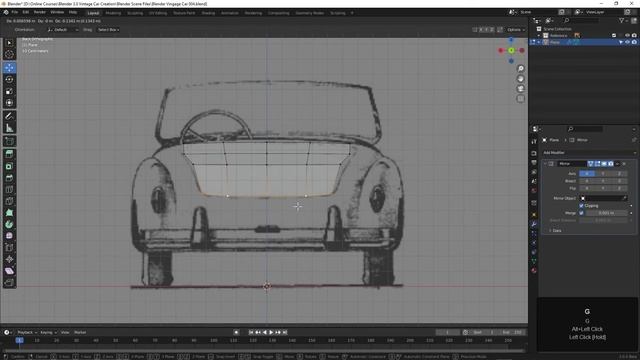Select the Smooth tool
This screenshot has width=640, height=360.
click(x=9, y=236)
